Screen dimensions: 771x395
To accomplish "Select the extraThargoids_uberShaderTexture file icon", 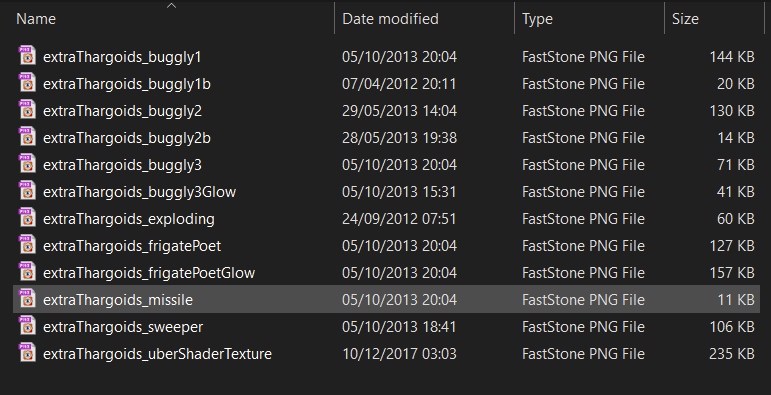I will [28, 353].
